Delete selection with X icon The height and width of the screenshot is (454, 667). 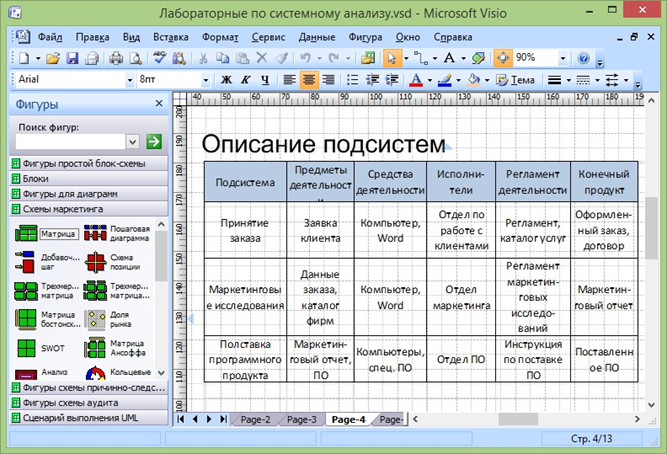262,58
